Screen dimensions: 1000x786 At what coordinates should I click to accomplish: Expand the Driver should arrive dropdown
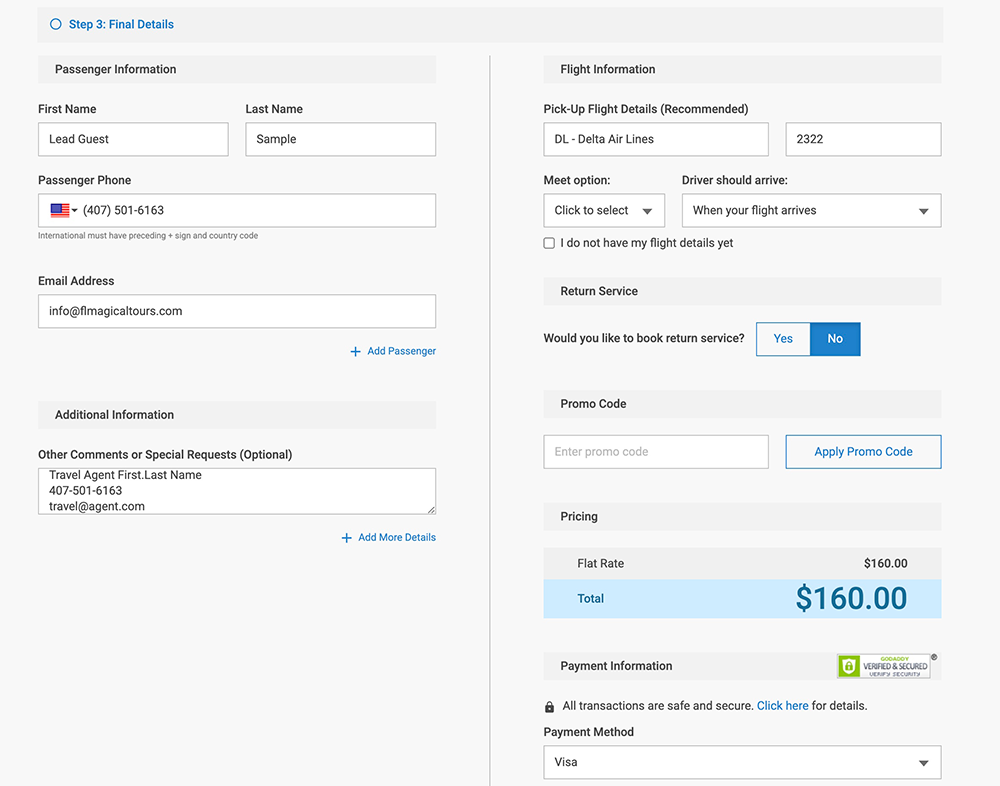[x=811, y=211]
